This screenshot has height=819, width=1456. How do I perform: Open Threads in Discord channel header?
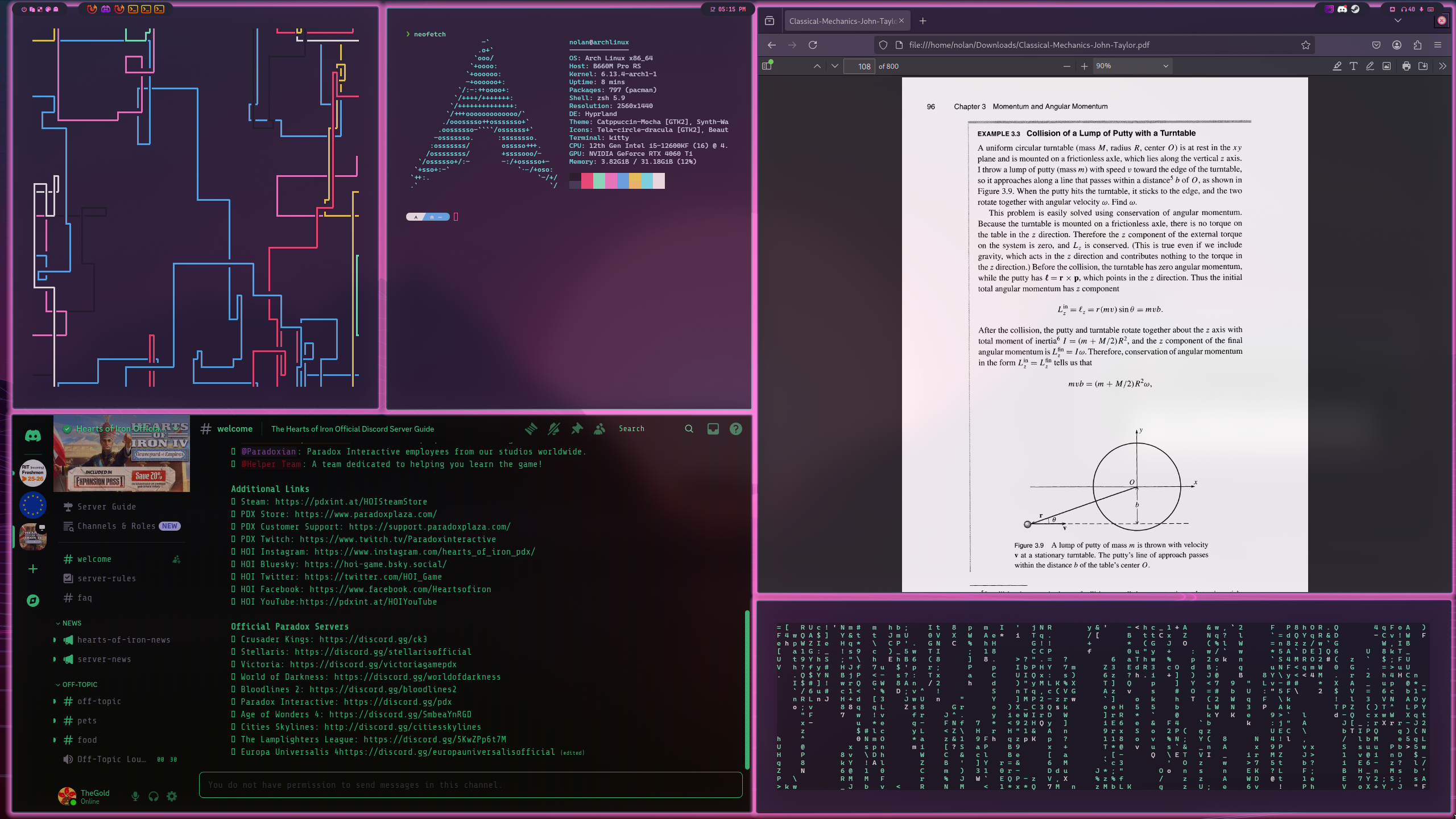pos(531,429)
